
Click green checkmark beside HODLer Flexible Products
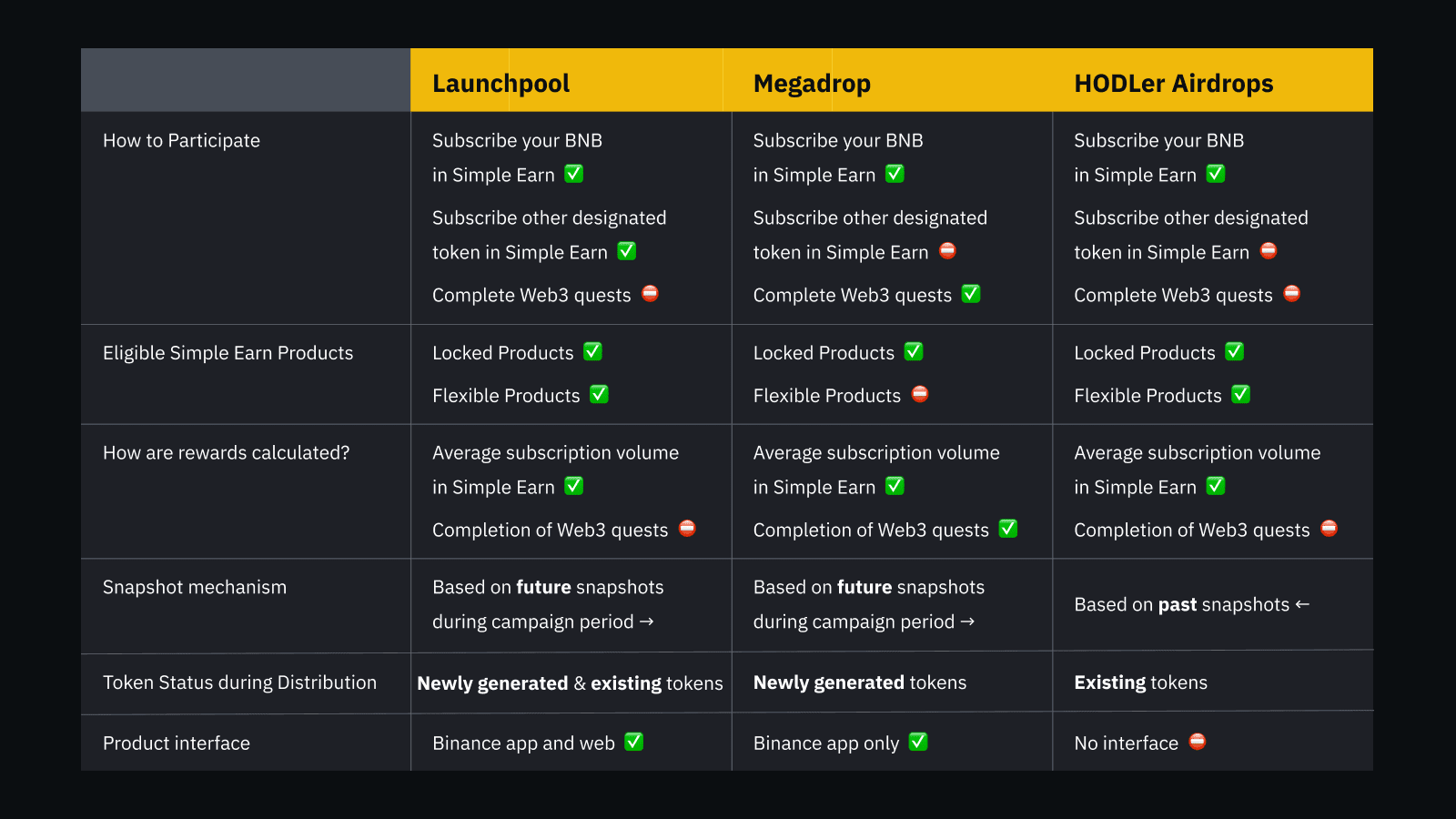tap(1240, 394)
